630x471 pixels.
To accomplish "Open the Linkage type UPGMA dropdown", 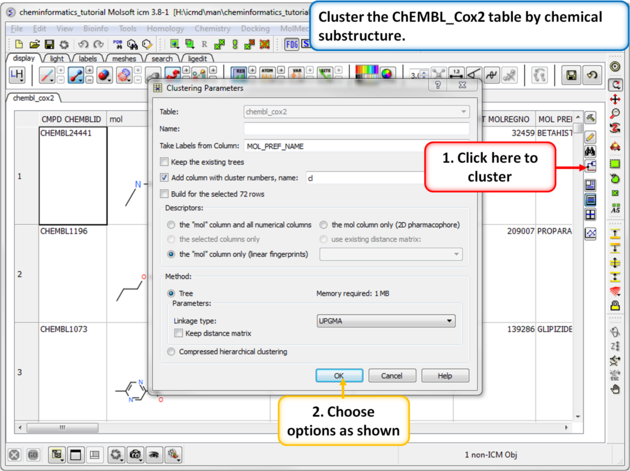I will point(385,321).
